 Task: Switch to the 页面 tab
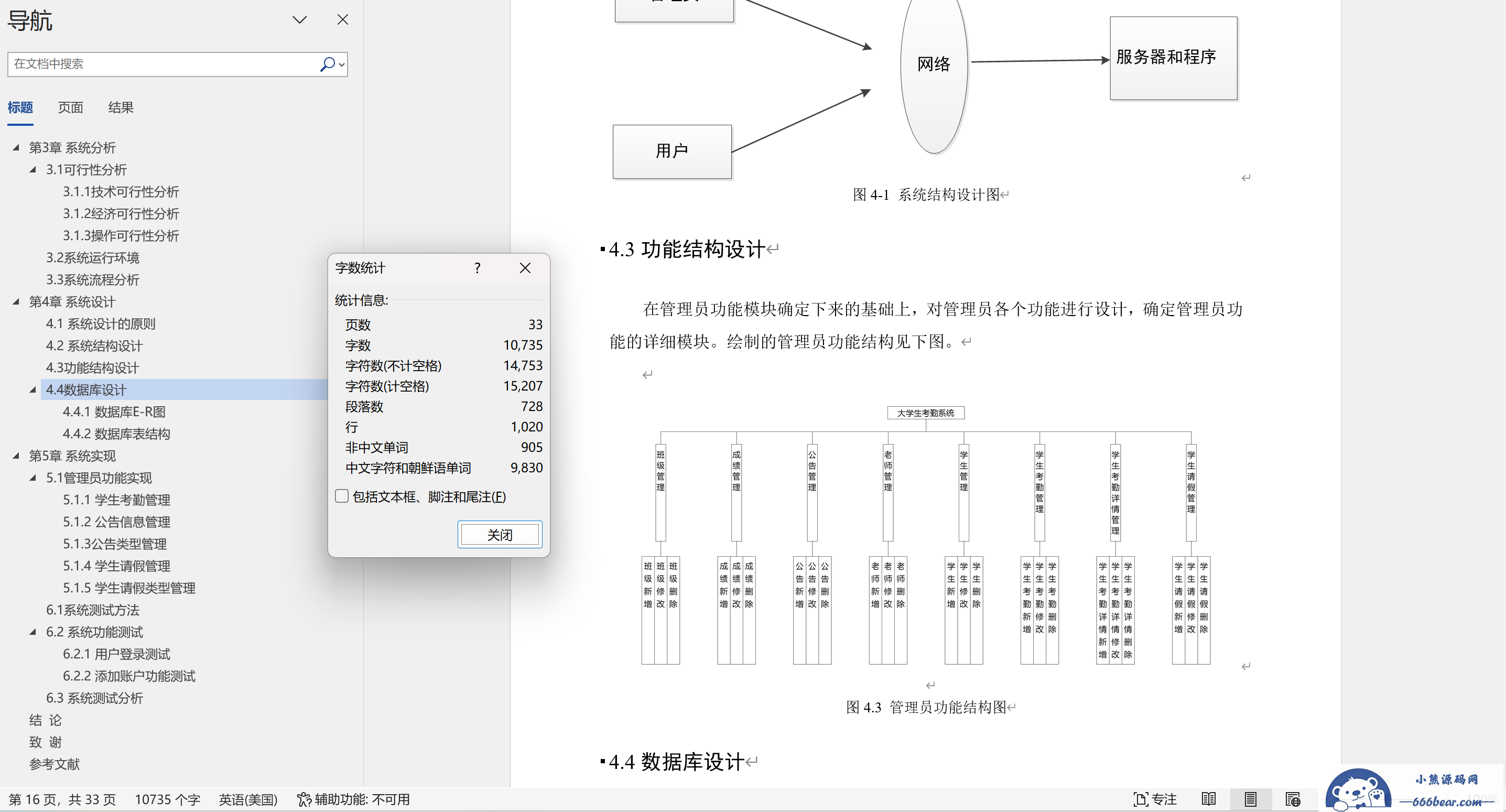[x=71, y=107]
